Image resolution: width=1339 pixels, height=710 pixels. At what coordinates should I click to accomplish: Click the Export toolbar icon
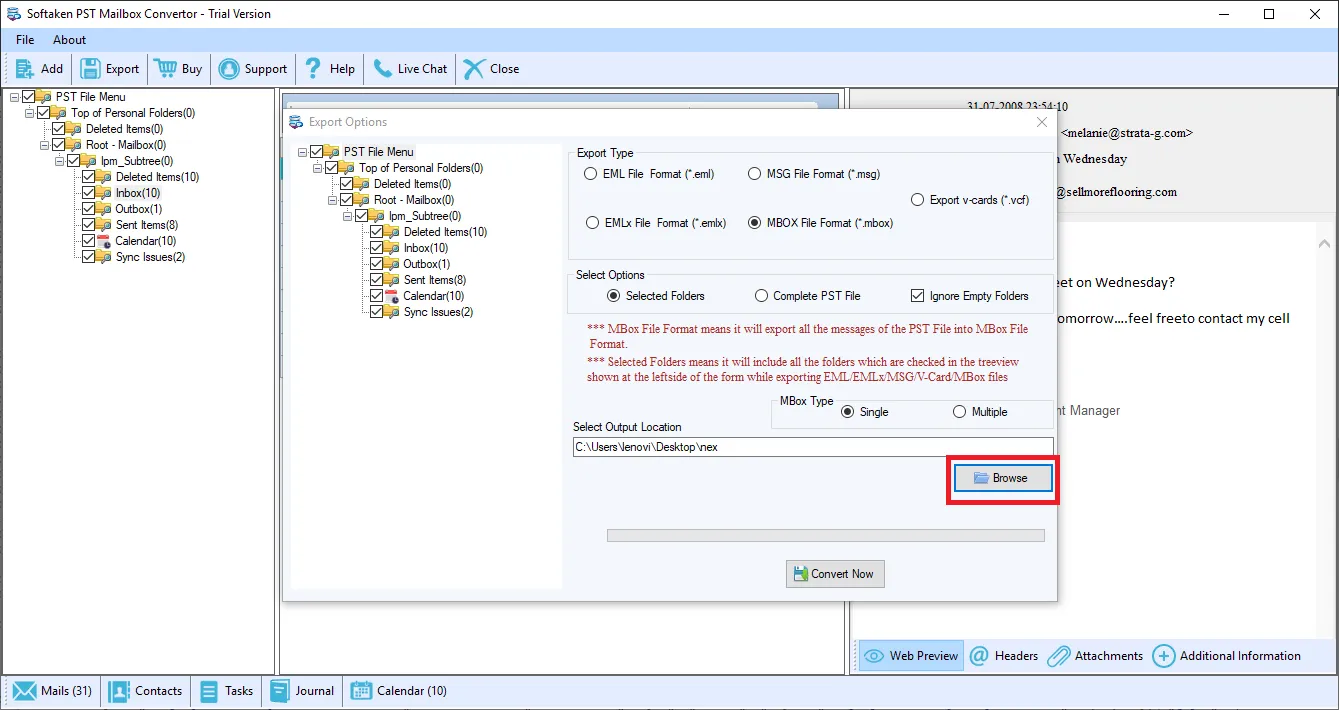[90, 69]
